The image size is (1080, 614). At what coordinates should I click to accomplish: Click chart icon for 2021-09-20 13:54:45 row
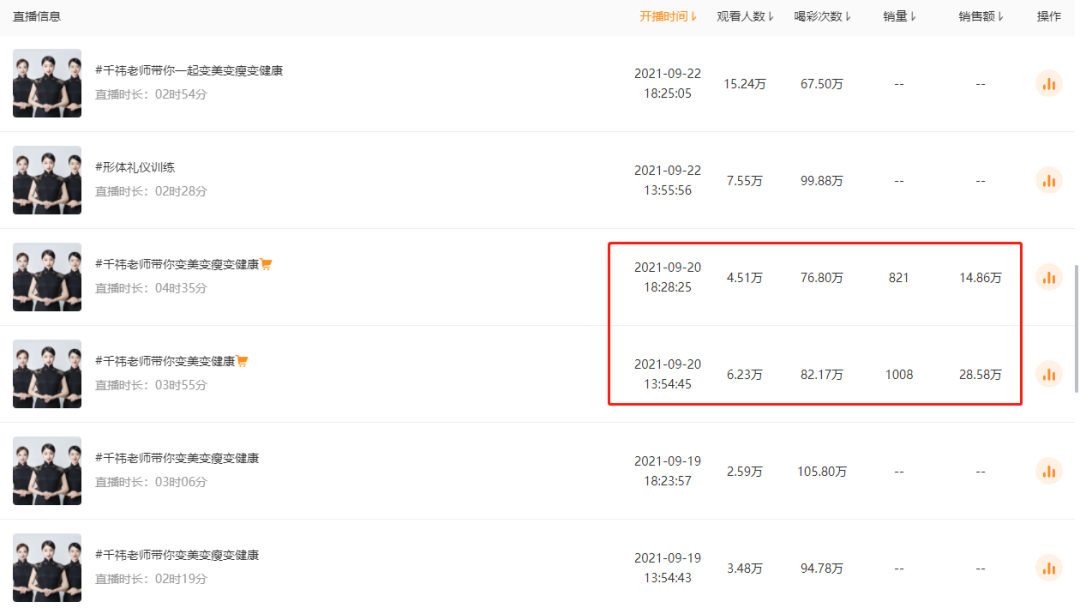tap(1049, 375)
